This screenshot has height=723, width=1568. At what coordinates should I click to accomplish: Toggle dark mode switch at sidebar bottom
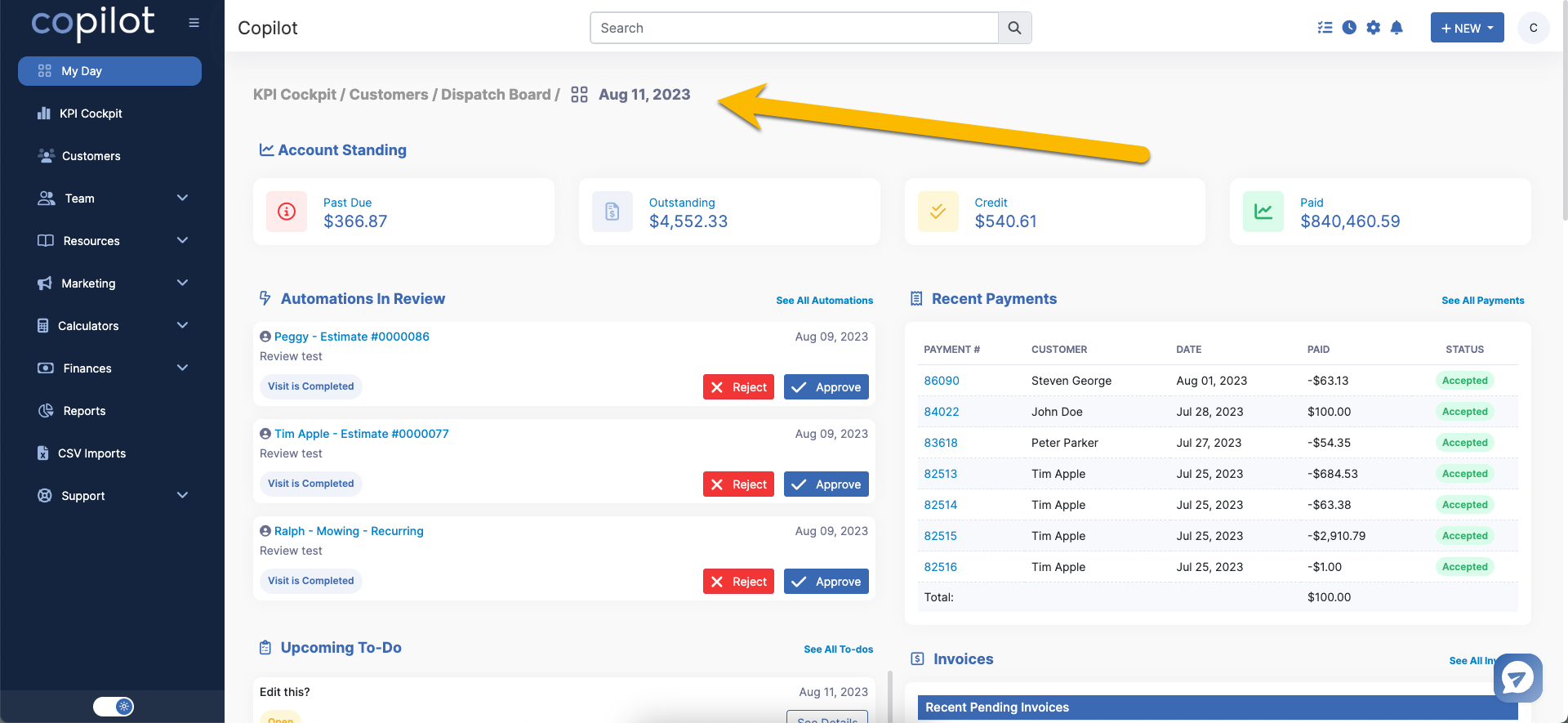tap(114, 707)
